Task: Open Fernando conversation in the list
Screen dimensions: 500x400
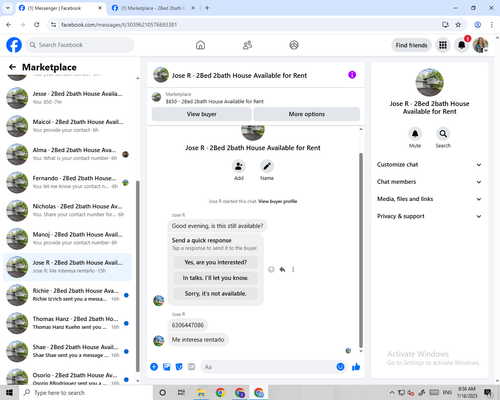Action: pyautogui.click(x=67, y=182)
